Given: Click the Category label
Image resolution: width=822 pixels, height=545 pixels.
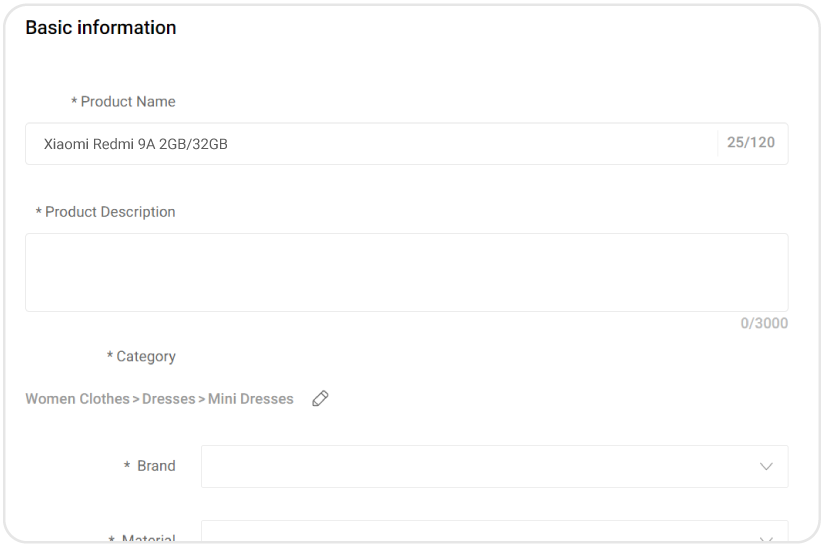Looking at the screenshot, I should [146, 356].
